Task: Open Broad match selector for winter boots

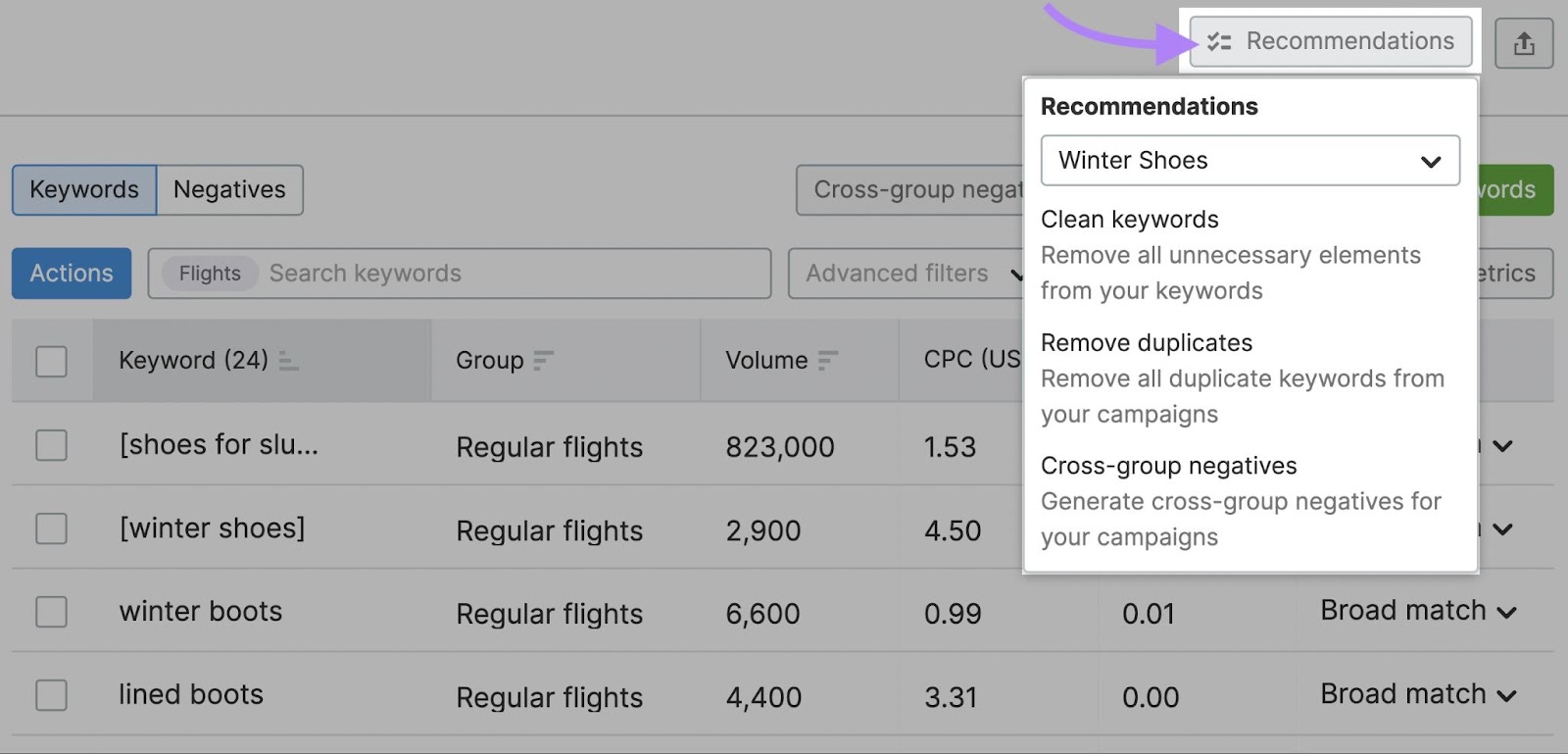Action: (1418, 610)
